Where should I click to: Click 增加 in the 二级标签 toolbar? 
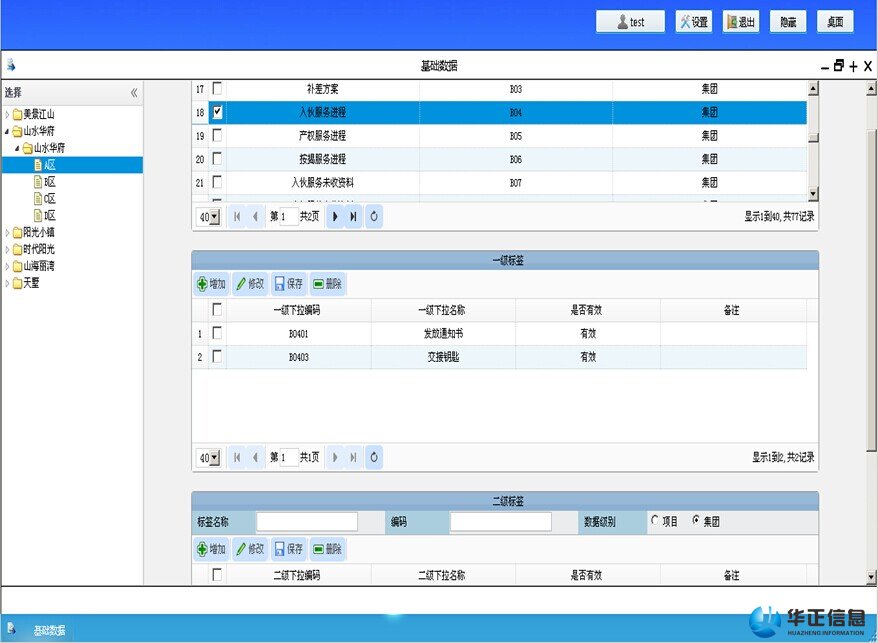pyautogui.click(x=211, y=549)
